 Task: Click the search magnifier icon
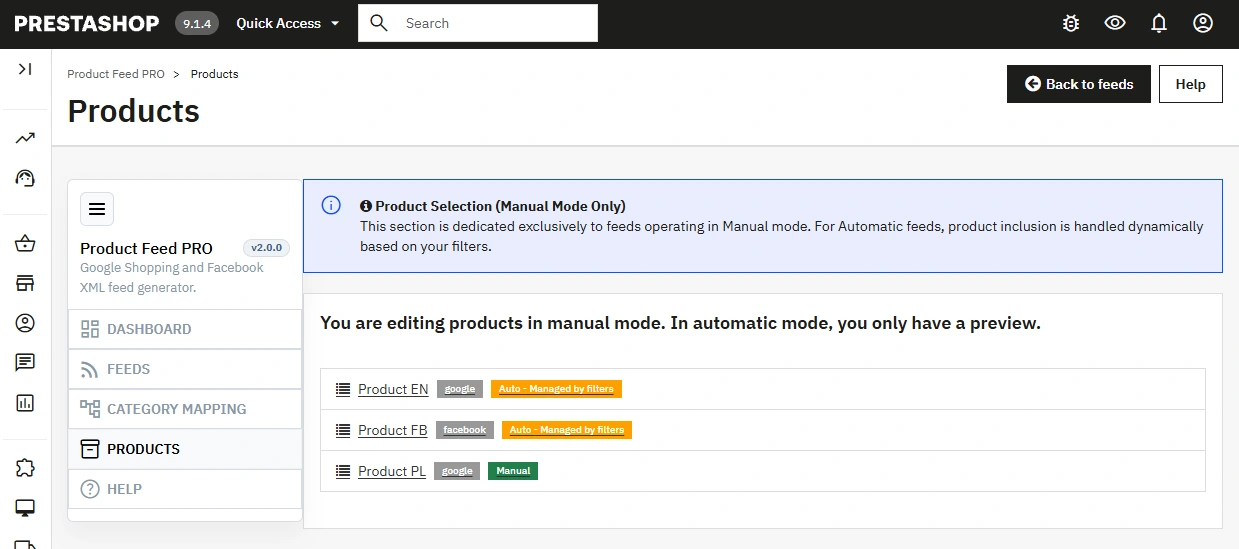click(x=379, y=23)
